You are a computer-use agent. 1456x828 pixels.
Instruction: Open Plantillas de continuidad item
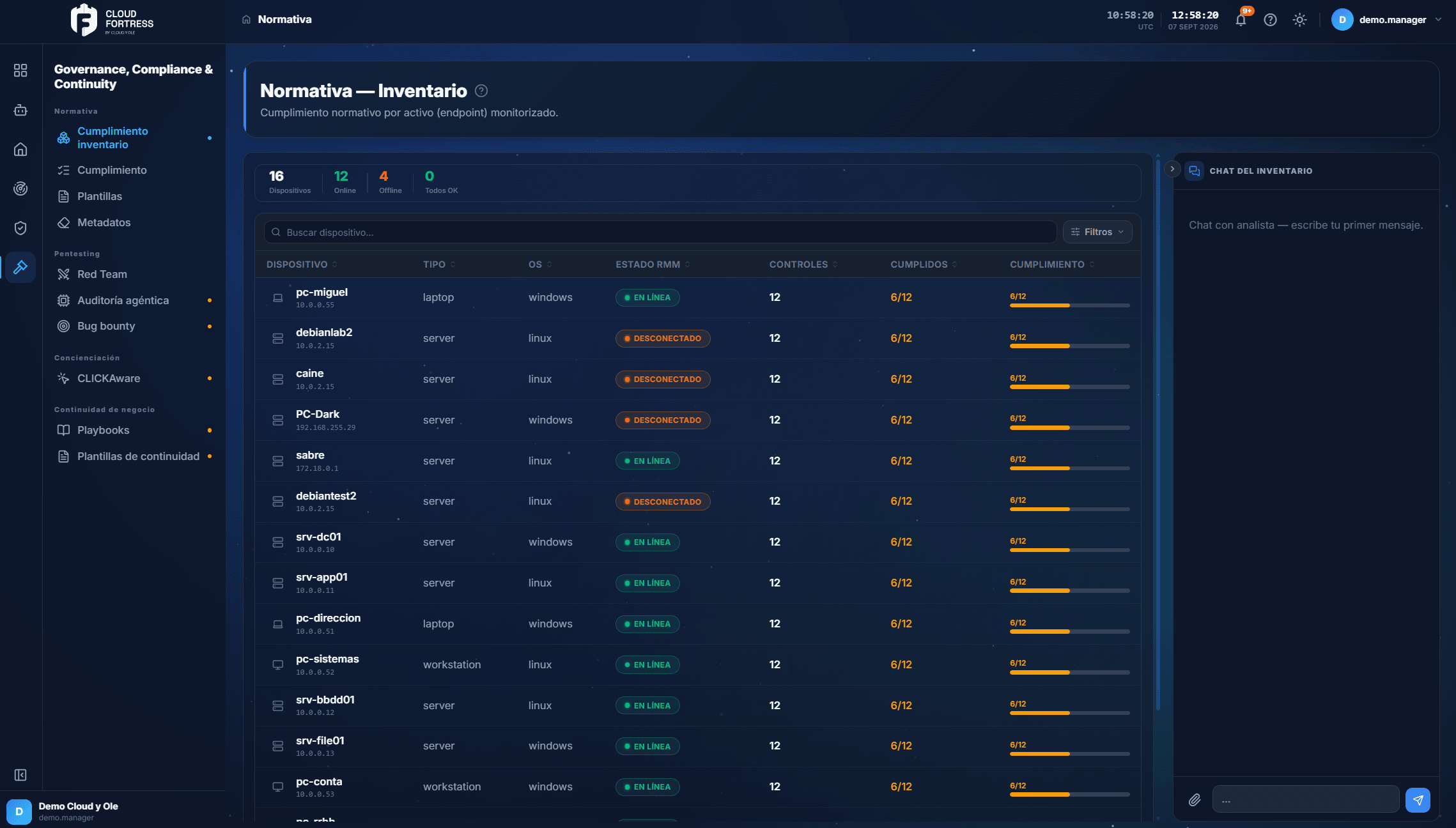(134, 456)
